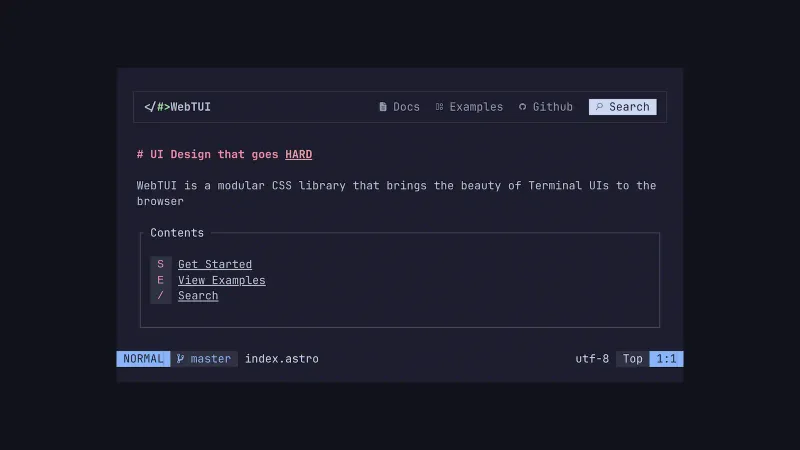800x450 pixels.
Task: Click the git branch icon beside master
Action: point(181,358)
